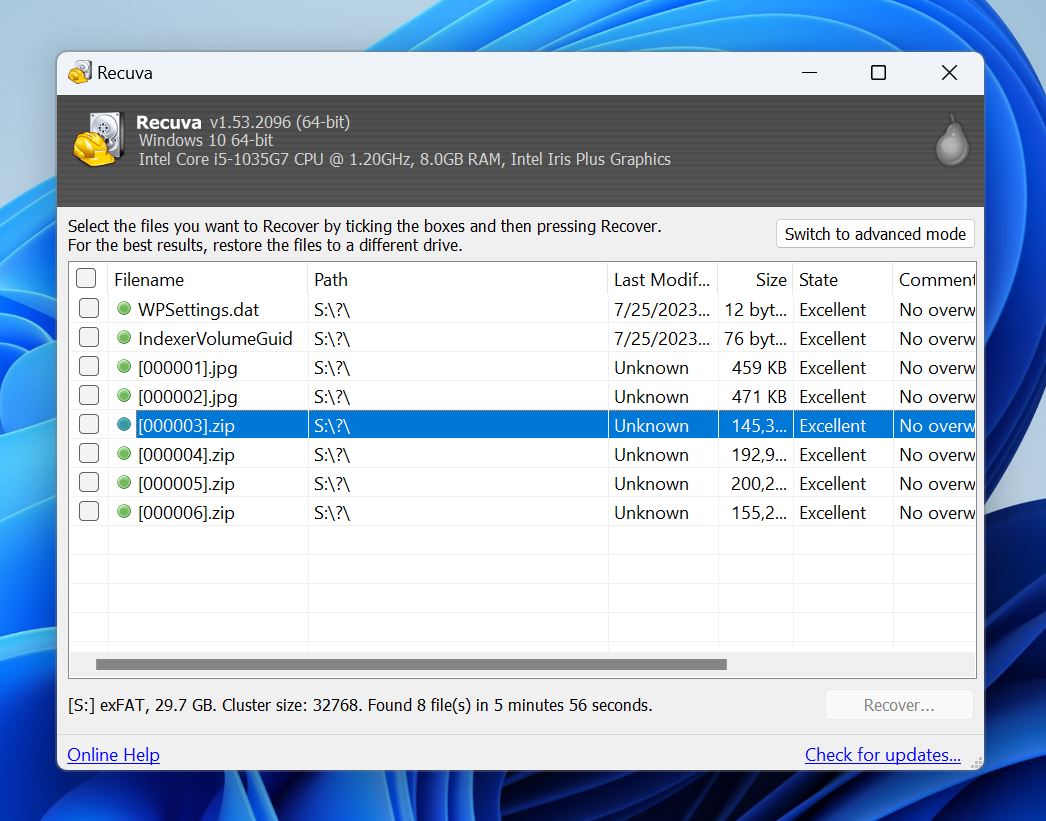Close the Recuva window
The width and height of the screenshot is (1046, 821).
tap(949, 72)
